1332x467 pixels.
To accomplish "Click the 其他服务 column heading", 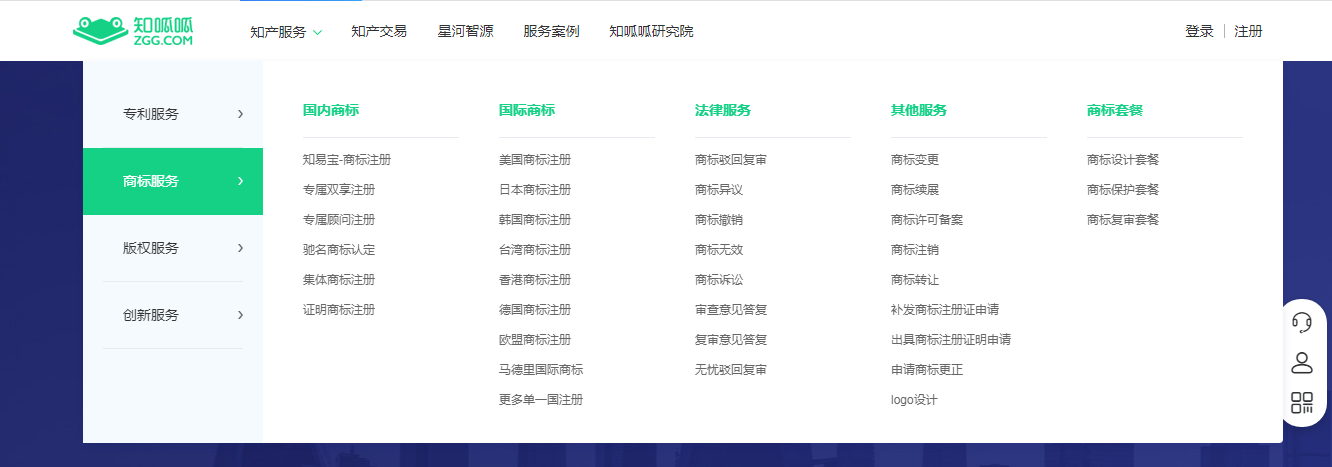I will tap(919, 110).
